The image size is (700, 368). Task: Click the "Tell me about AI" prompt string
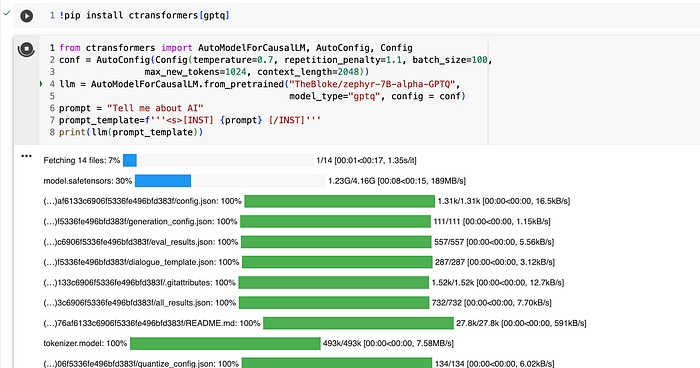pos(155,108)
